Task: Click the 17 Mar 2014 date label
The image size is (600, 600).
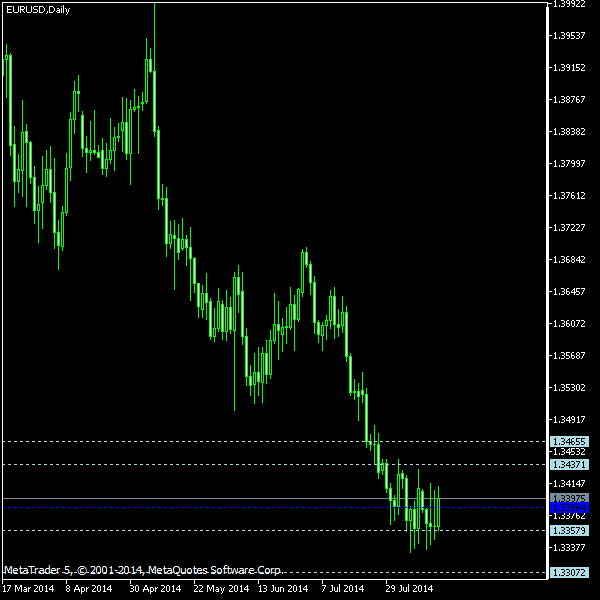Action: click(x=28, y=589)
